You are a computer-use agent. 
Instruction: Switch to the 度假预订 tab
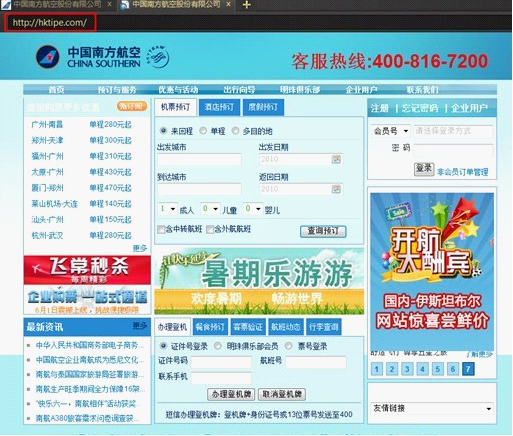pyautogui.click(x=263, y=107)
